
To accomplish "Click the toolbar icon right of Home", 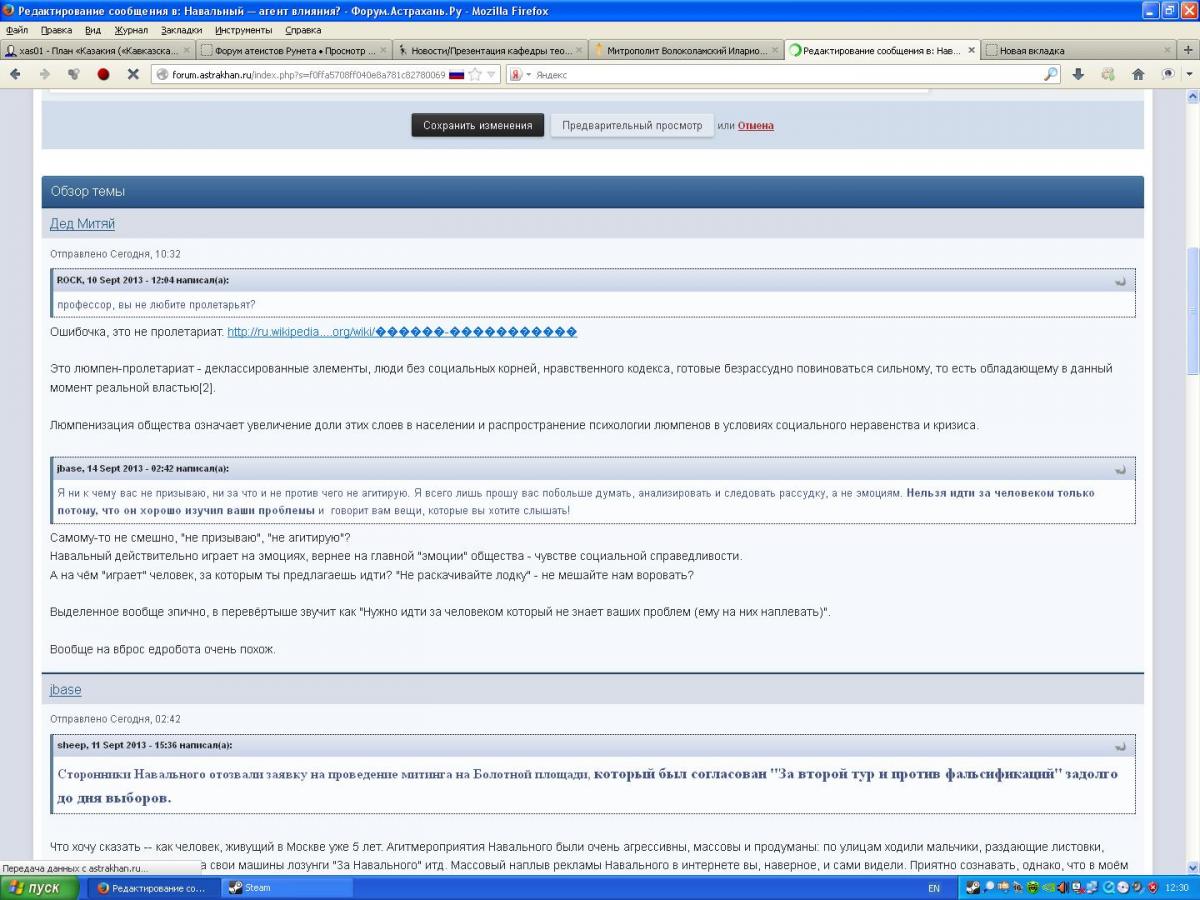I will point(1167,74).
